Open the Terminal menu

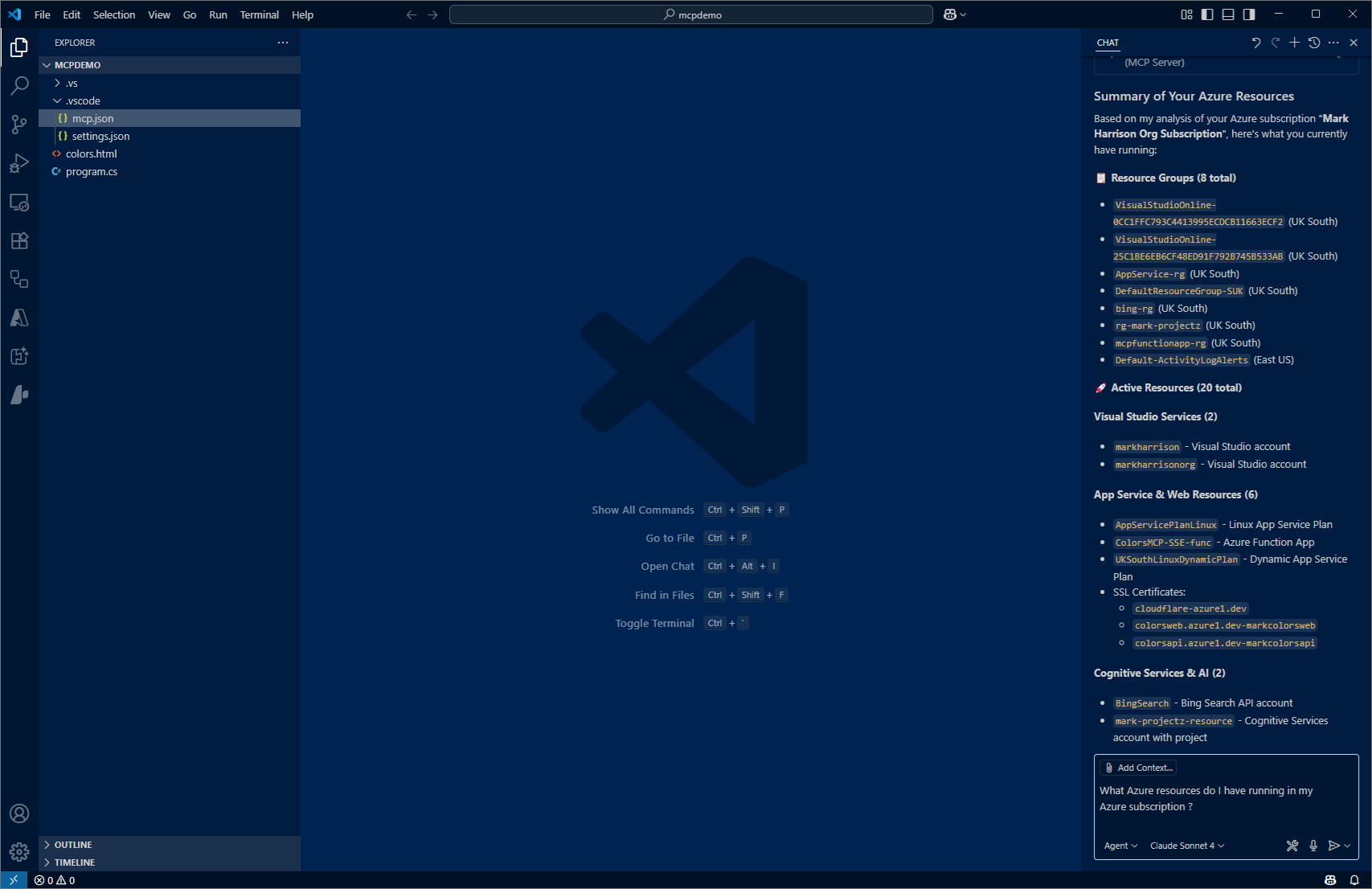259,14
